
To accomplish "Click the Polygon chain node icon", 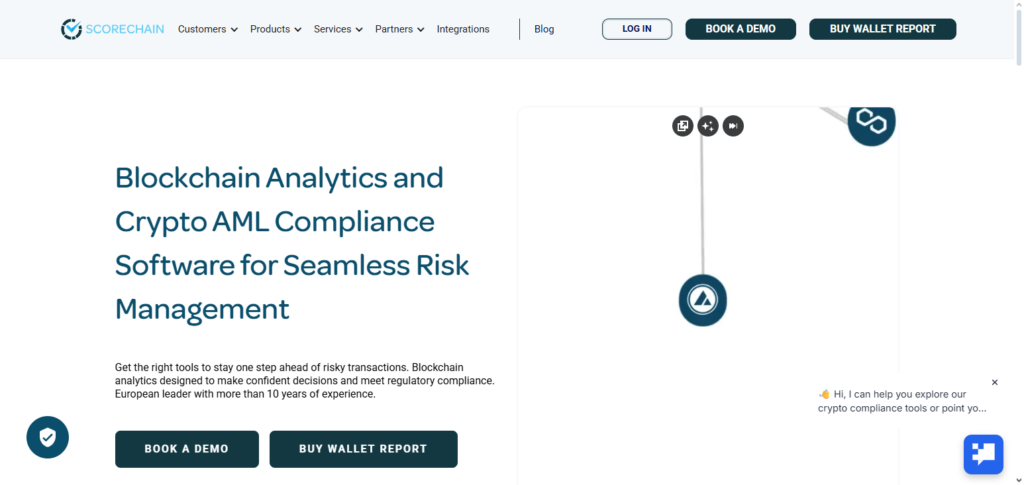I will (x=871, y=123).
